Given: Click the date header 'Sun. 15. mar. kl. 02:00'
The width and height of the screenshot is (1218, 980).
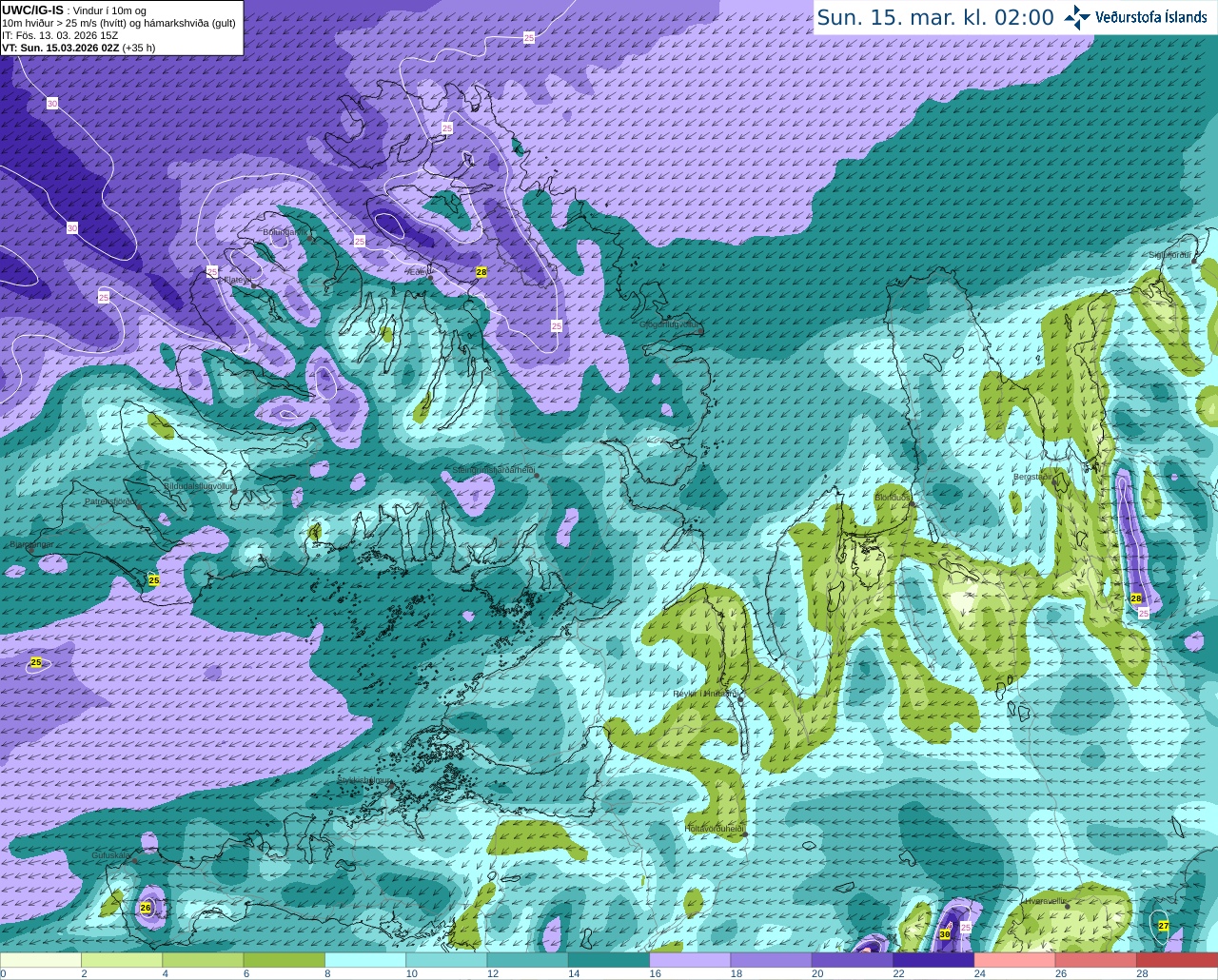Looking at the screenshot, I should point(935,17).
